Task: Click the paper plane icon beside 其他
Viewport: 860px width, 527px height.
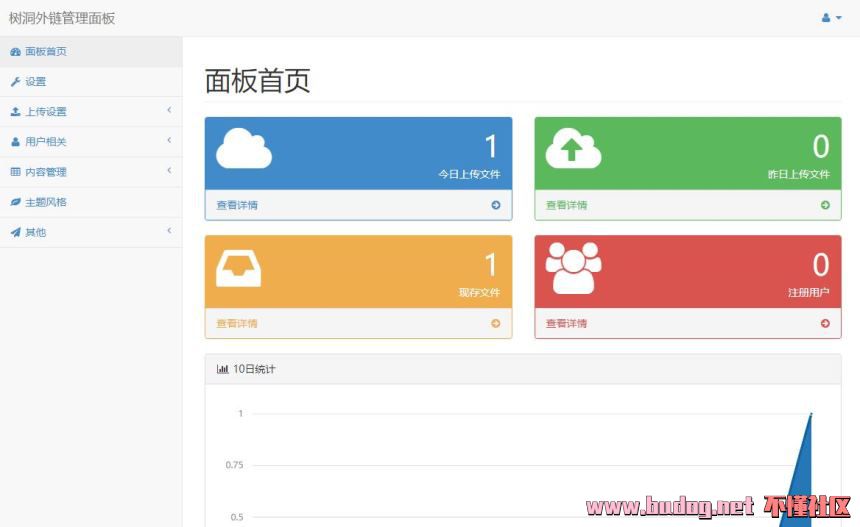Action: 15,232
